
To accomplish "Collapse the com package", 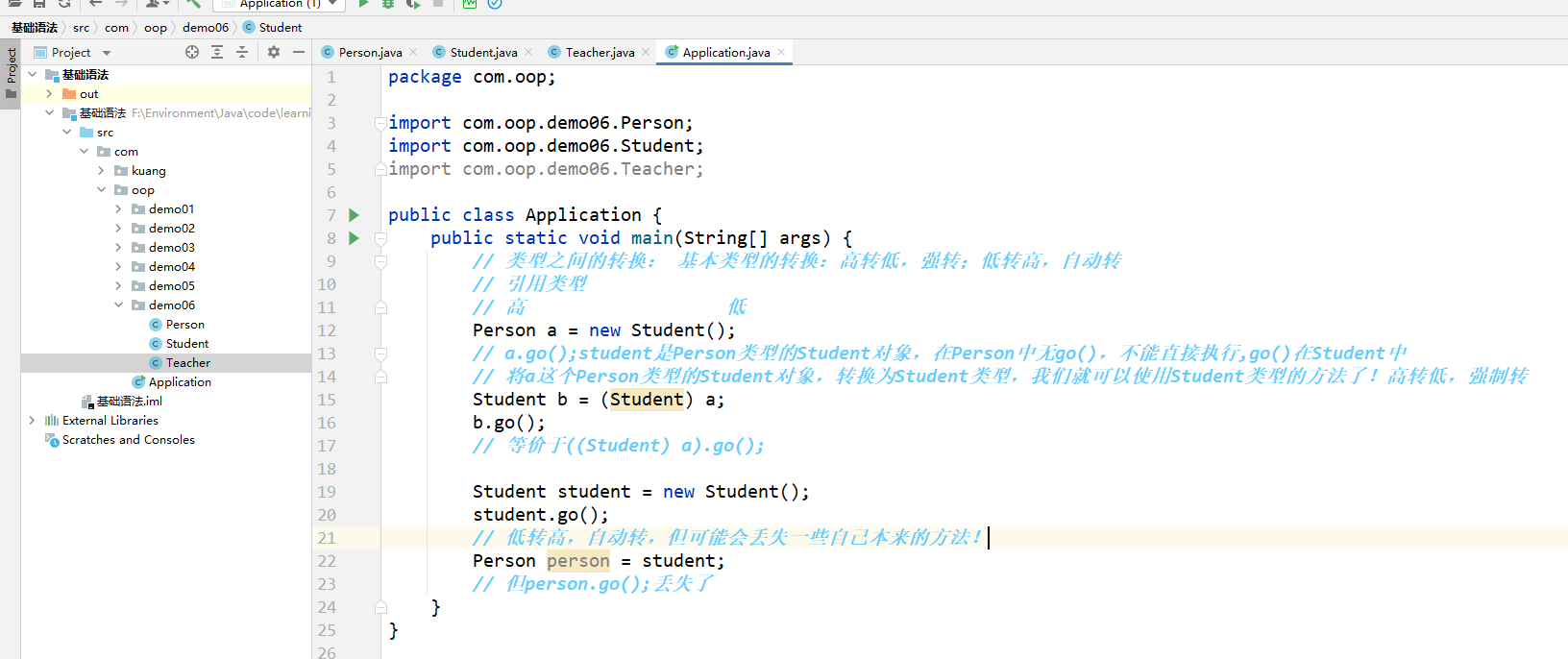I will (x=84, y=151).
